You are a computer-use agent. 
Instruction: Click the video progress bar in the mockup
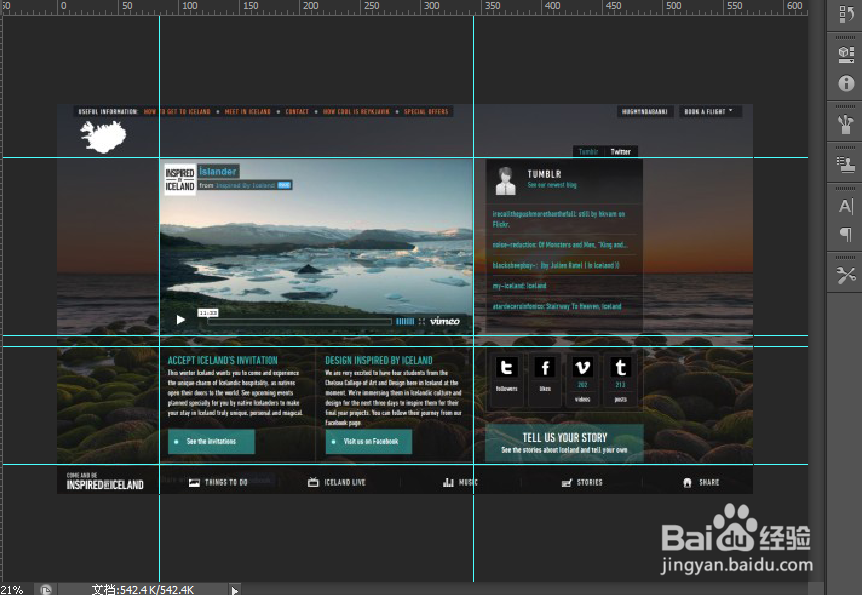[300, 321]
